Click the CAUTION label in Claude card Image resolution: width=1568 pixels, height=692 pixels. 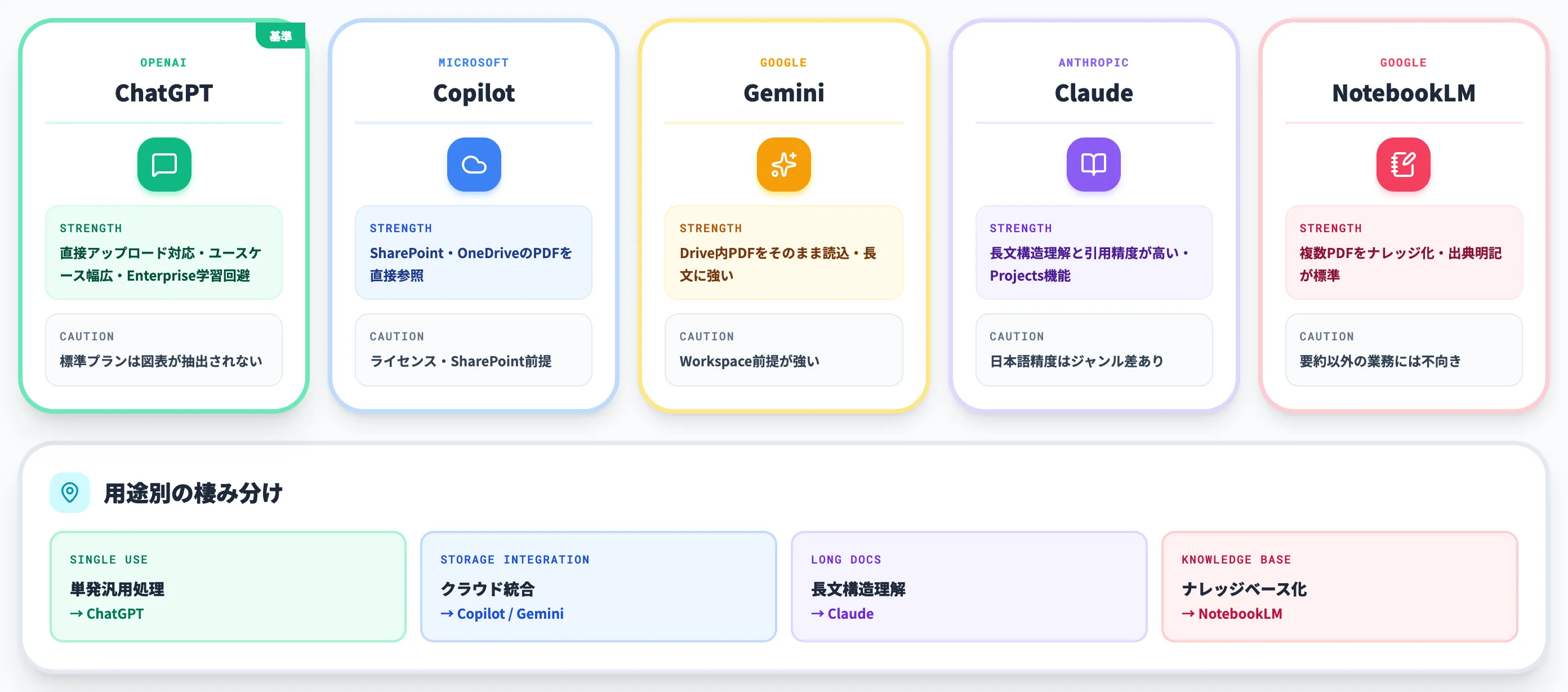(x=1016, y=336)
